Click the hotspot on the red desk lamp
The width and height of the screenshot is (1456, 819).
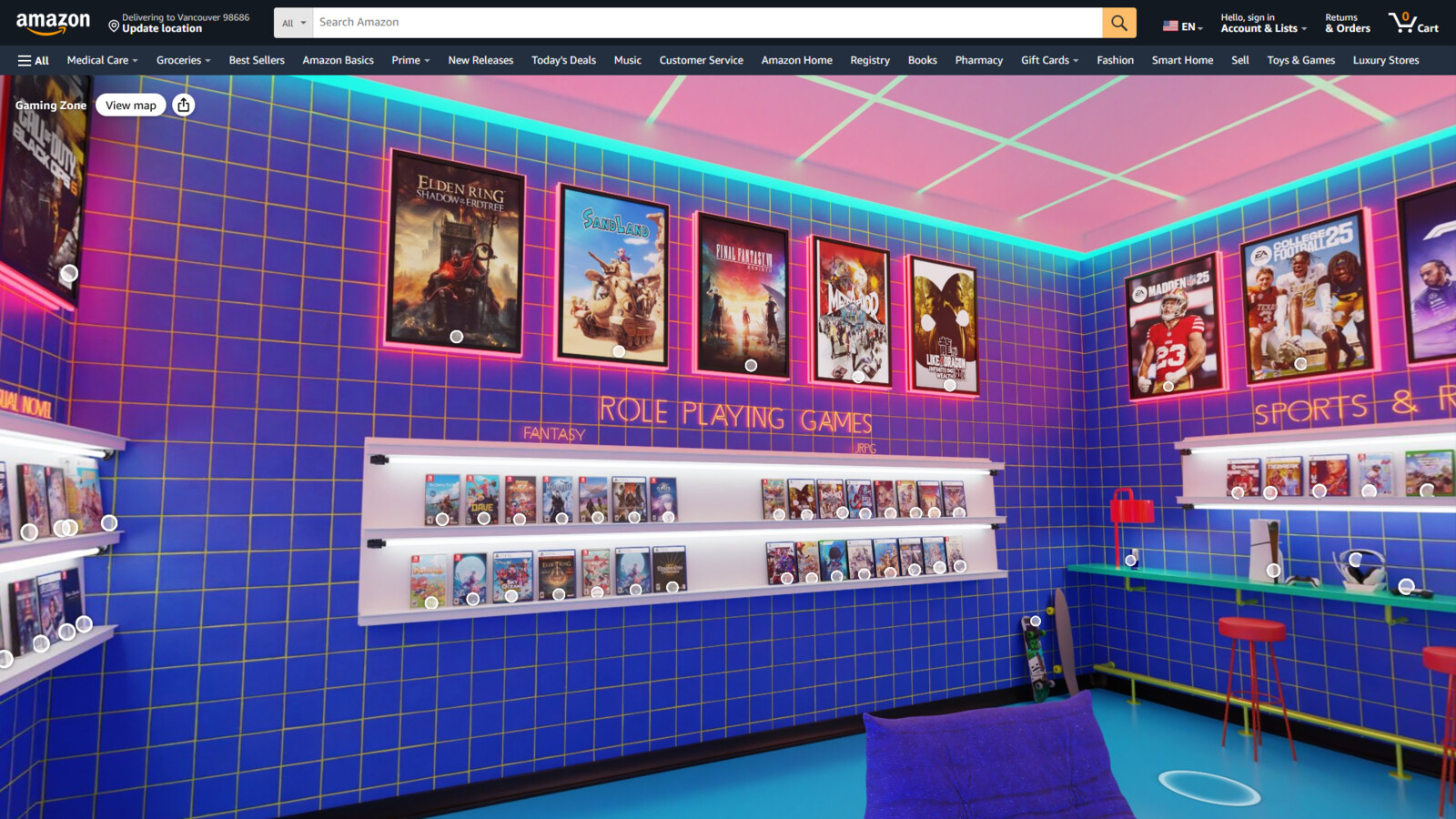(x=1130, y=561)
